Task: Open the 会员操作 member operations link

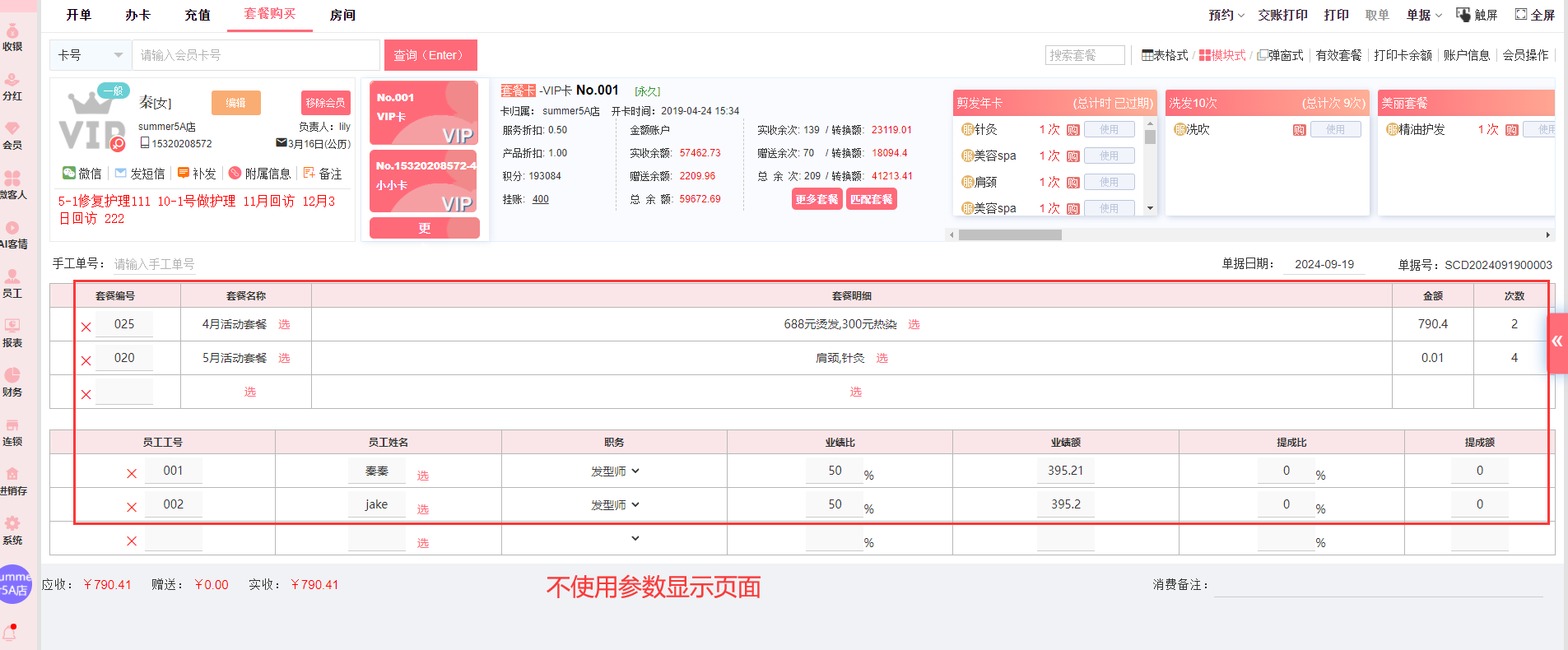Action: pos(1525,55)
